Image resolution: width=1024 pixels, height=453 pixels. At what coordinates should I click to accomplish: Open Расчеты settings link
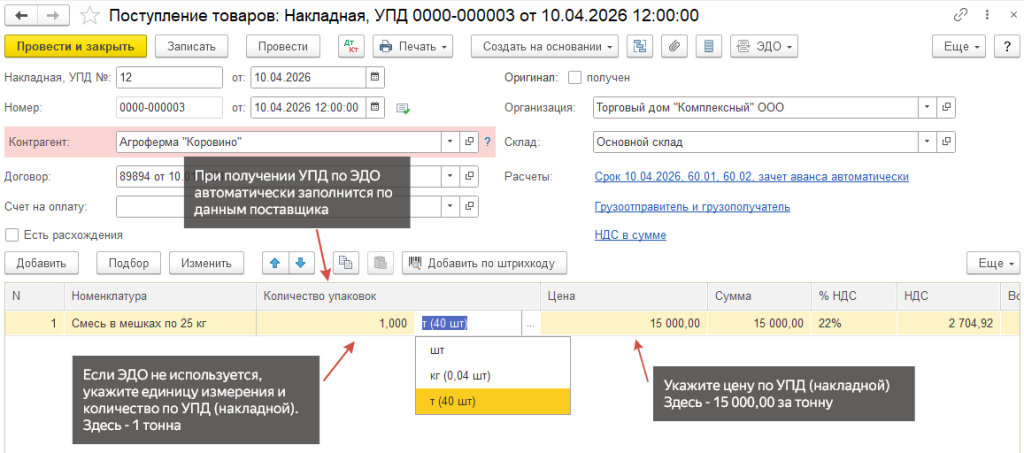pyautogui.click(x=752, y=177)
